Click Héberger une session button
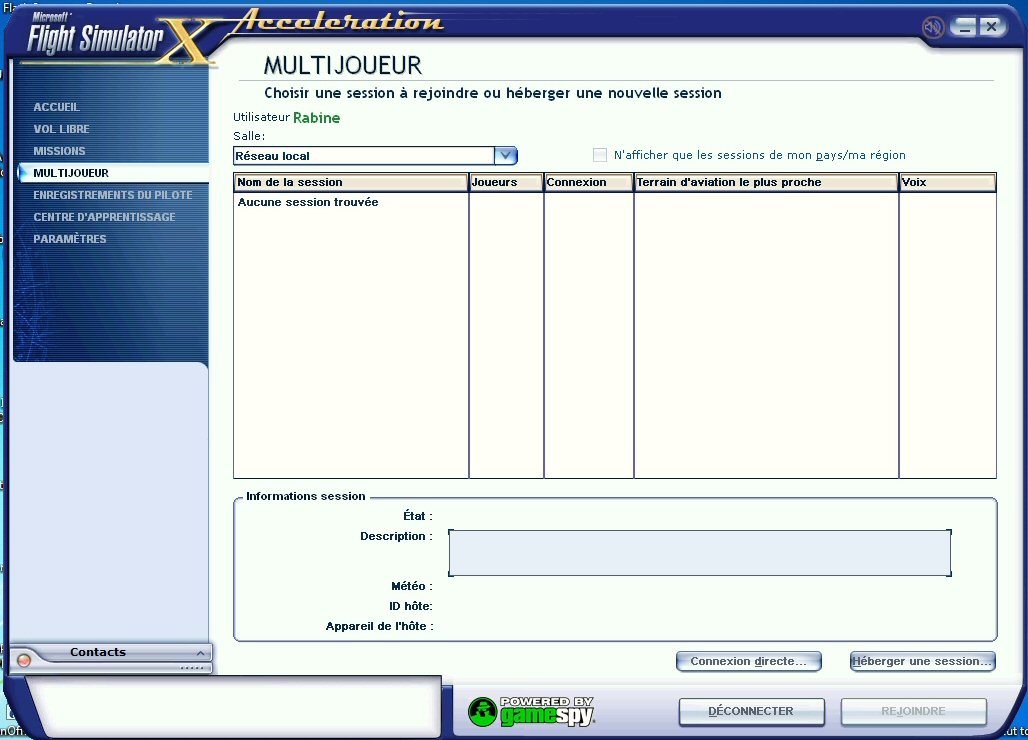 point(922,661)
